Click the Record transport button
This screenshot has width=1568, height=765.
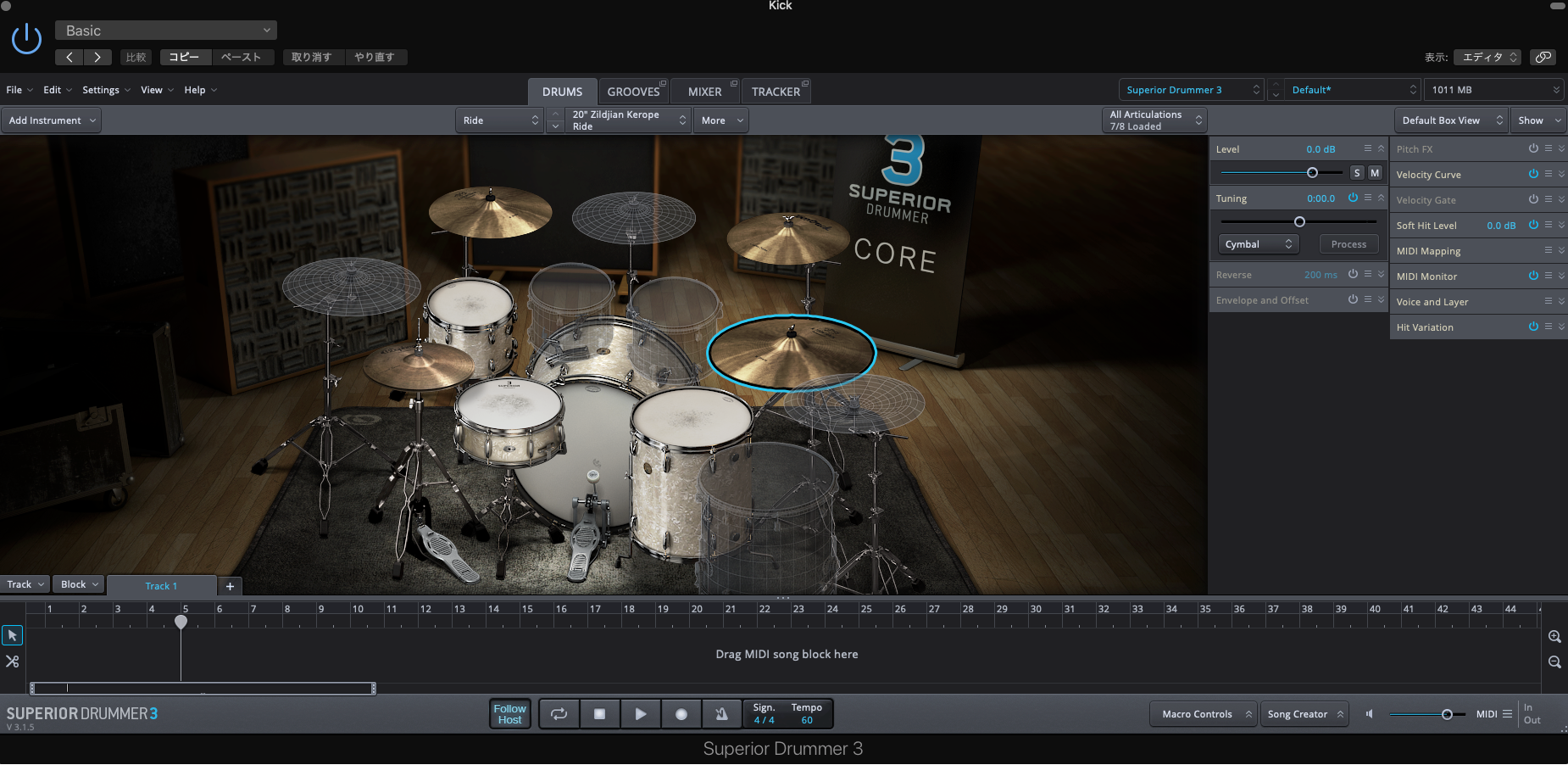[681, 714]
